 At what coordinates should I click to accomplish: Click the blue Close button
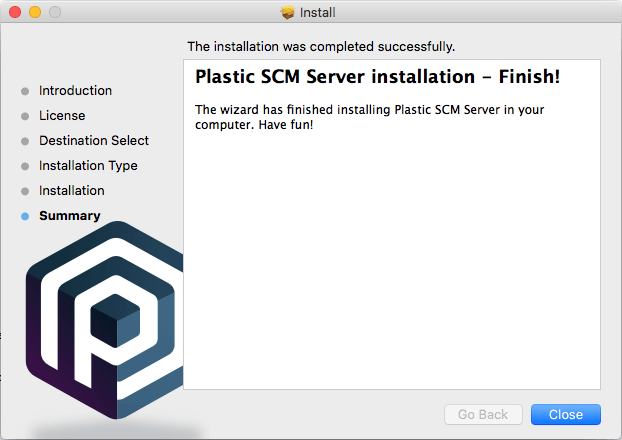[x=566, y=415]
